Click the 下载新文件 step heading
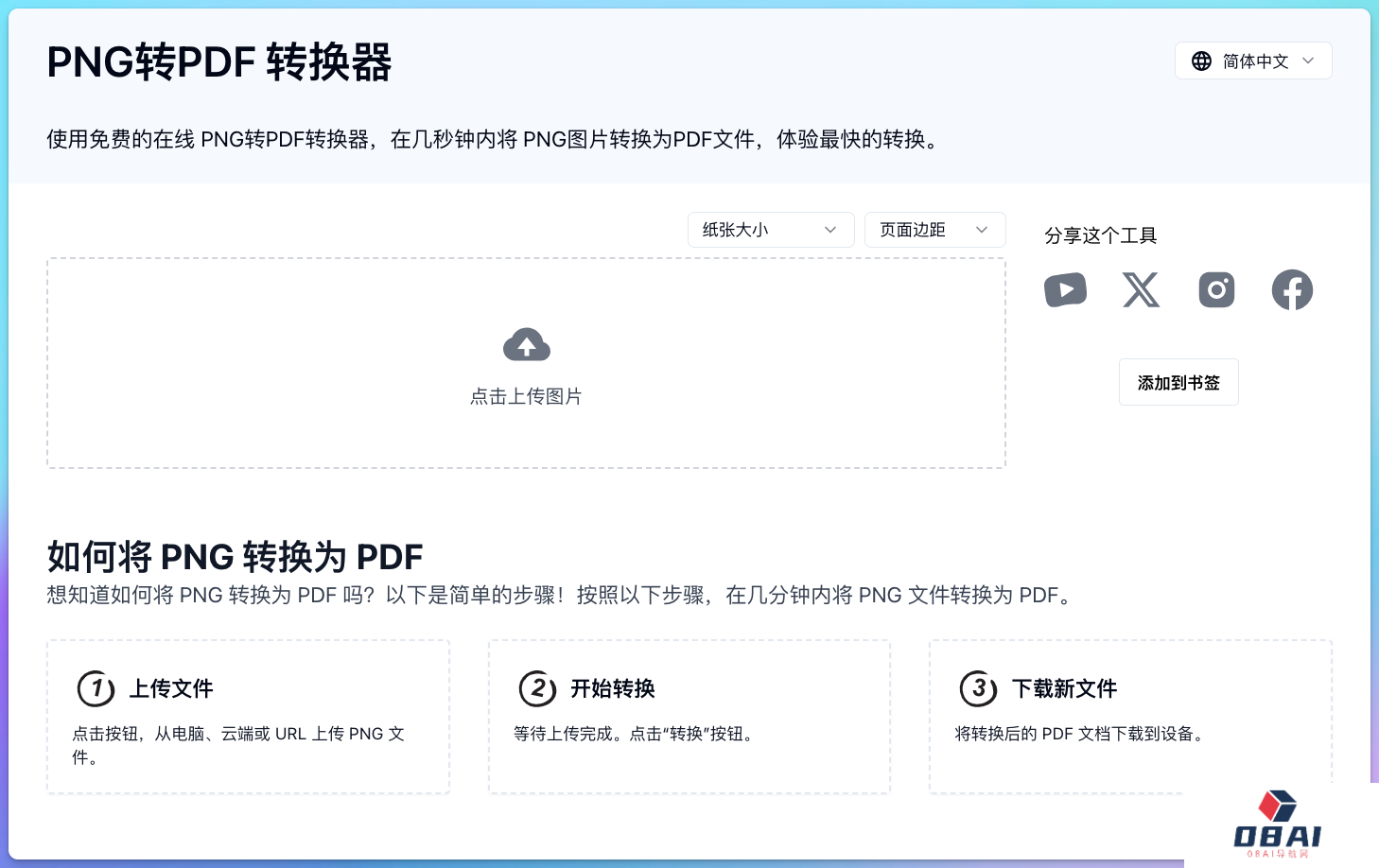The width and height of the screenshot is (1379, 868). pos(1063,689)
